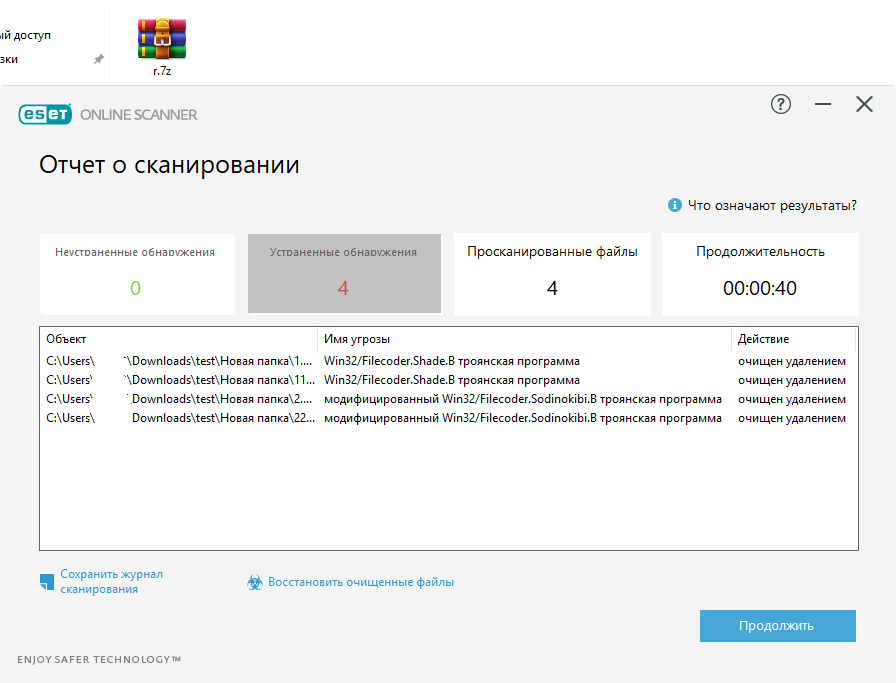Click the 'ONLINE SCANNER' title text

[x=139, y=115]
